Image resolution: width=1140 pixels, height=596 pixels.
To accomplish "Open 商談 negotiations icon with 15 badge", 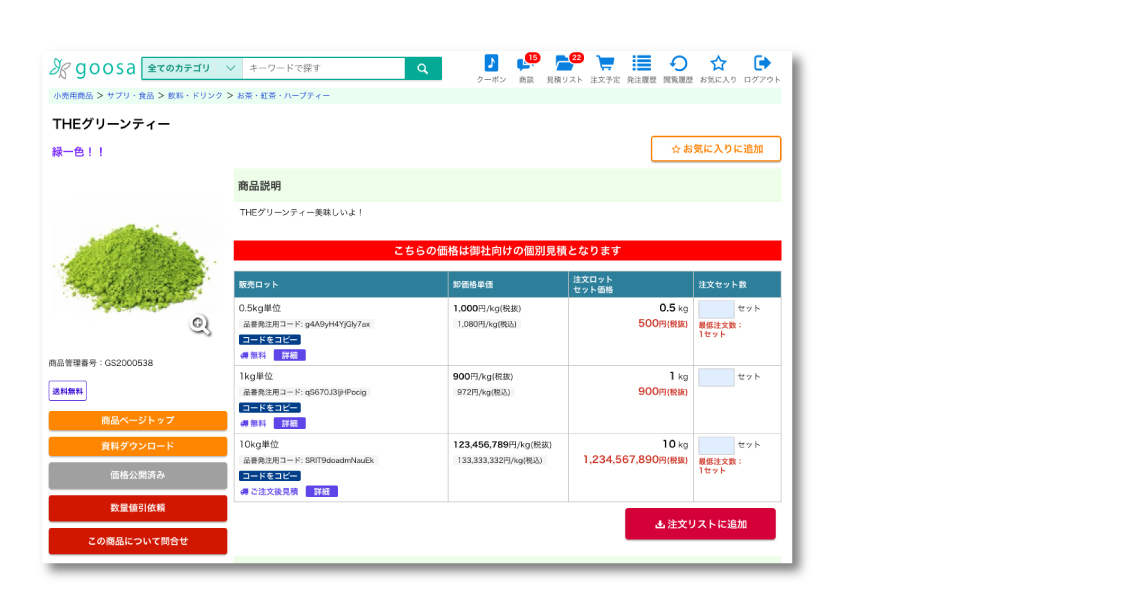I will tap(525, 64).
